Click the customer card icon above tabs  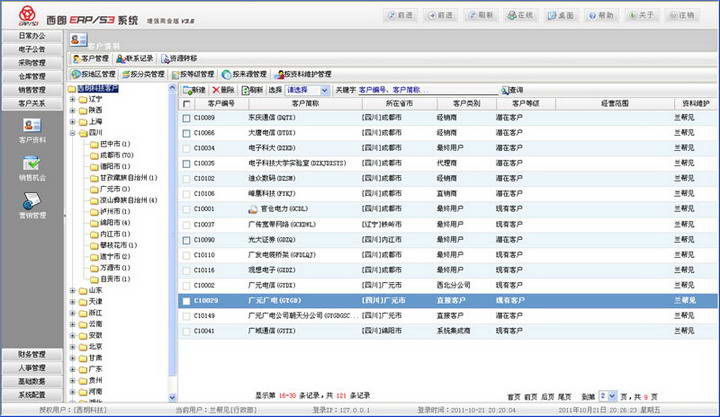[x=79, y=39]
